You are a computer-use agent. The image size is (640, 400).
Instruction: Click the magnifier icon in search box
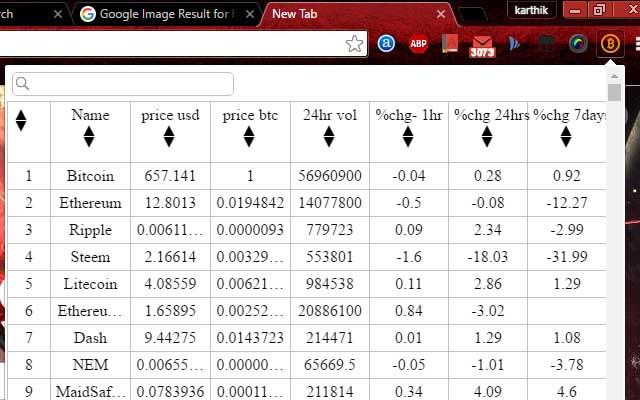click(x=22, y=84)
